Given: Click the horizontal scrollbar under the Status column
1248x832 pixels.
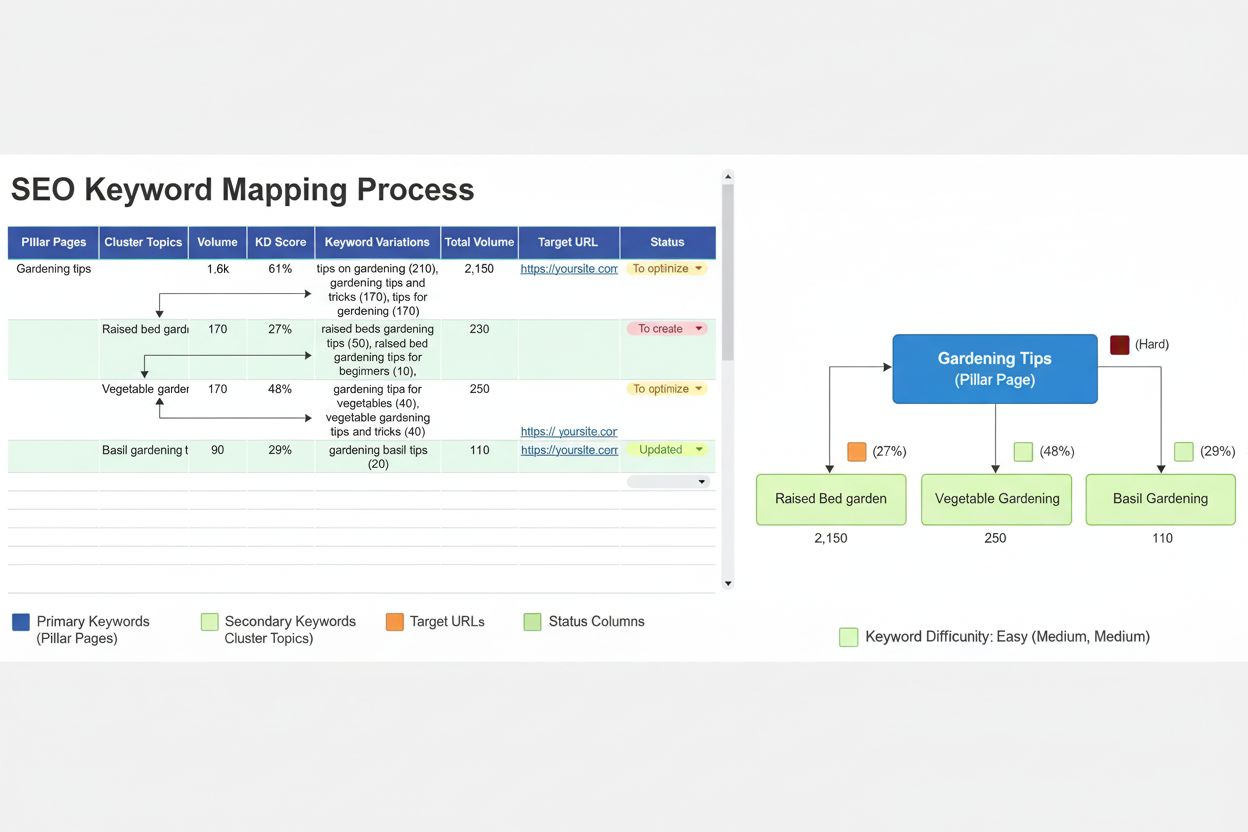Looking at the screenshot, I should tap(666, 481).
